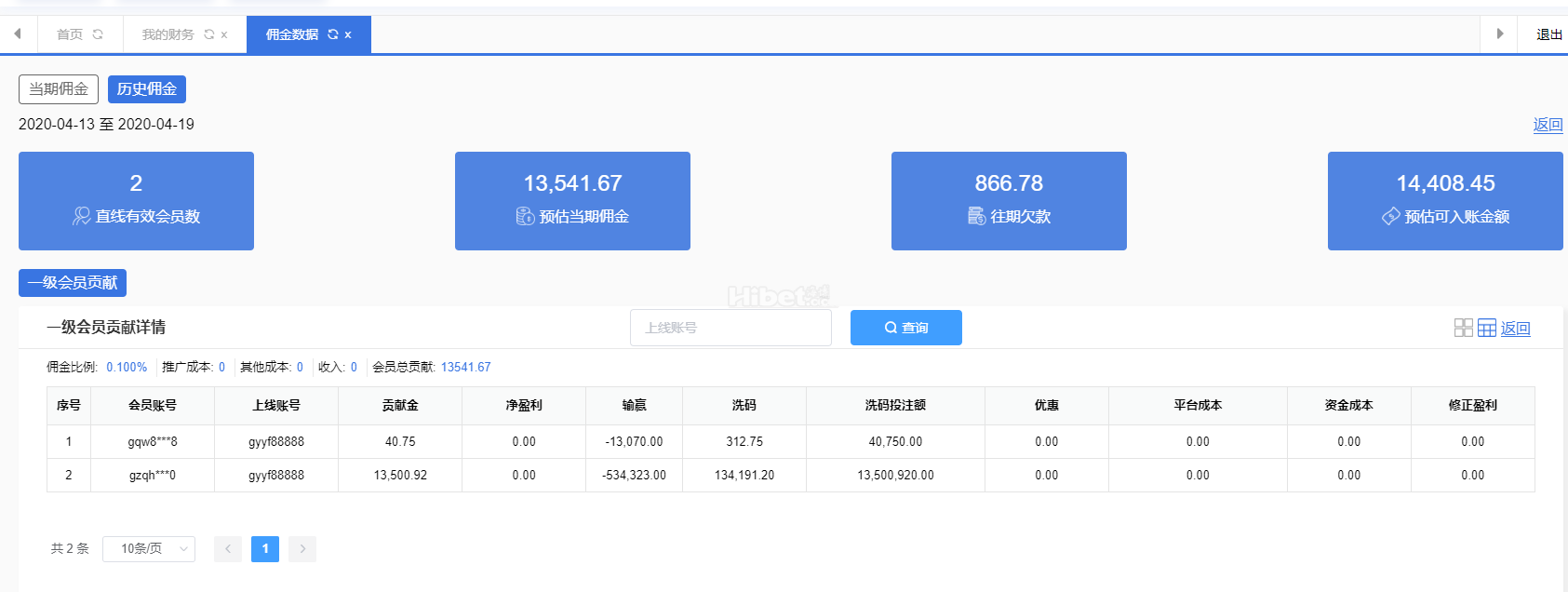Select the 历史佣金 toggle button
Screen dimensions: 1568x592
point(147,89)
